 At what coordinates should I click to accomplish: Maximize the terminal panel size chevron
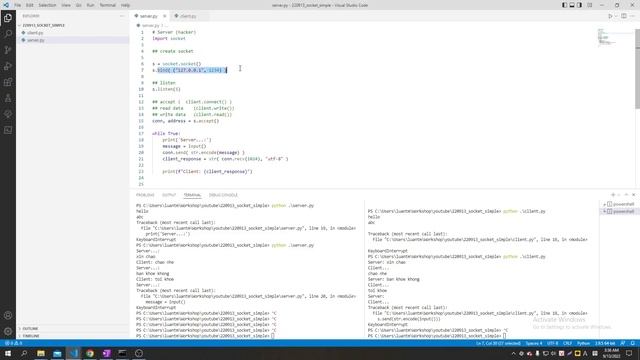tap(626, 195)
